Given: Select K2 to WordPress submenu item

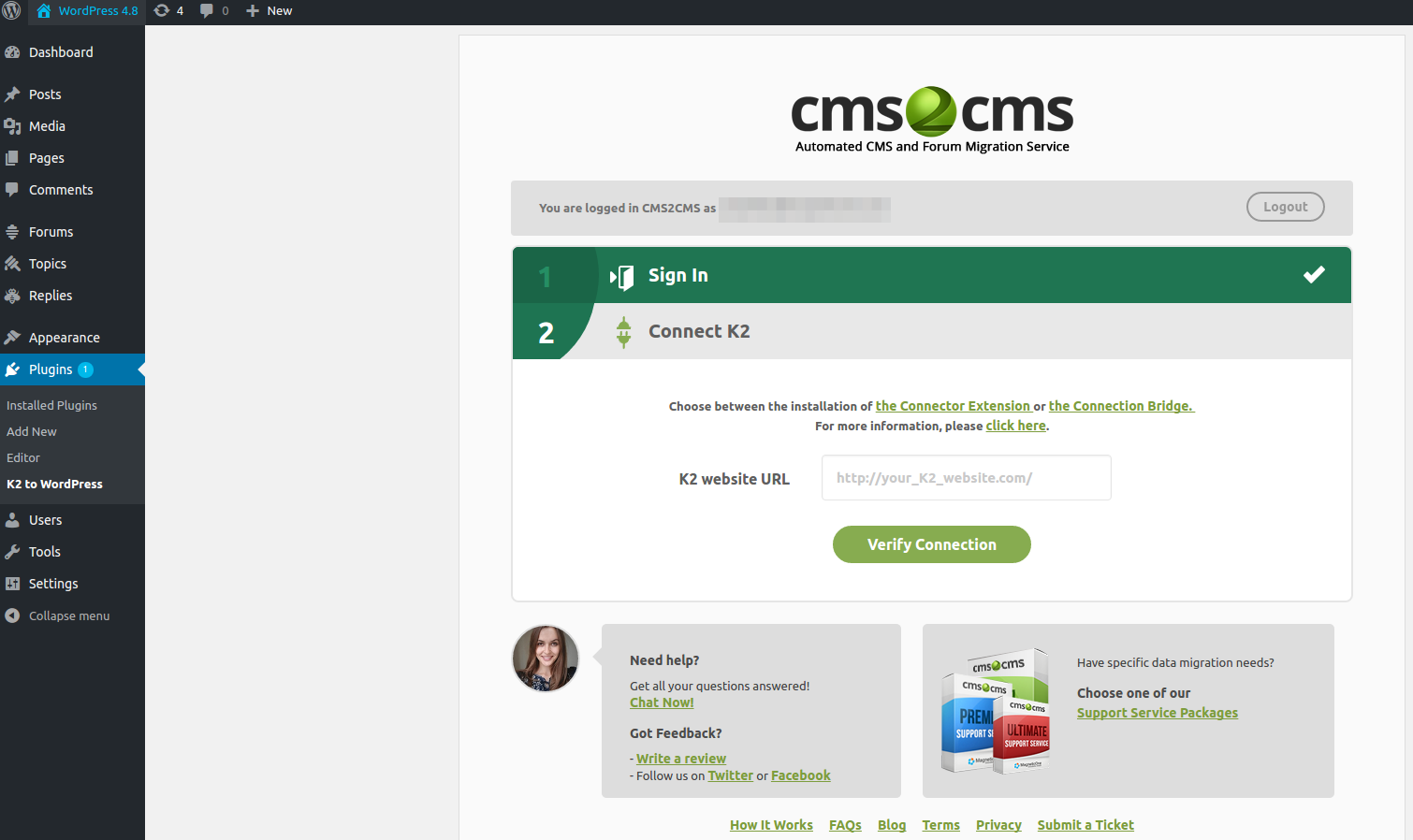Looking at the screenshot, I should pyautogui.click(x=54, y=484).
